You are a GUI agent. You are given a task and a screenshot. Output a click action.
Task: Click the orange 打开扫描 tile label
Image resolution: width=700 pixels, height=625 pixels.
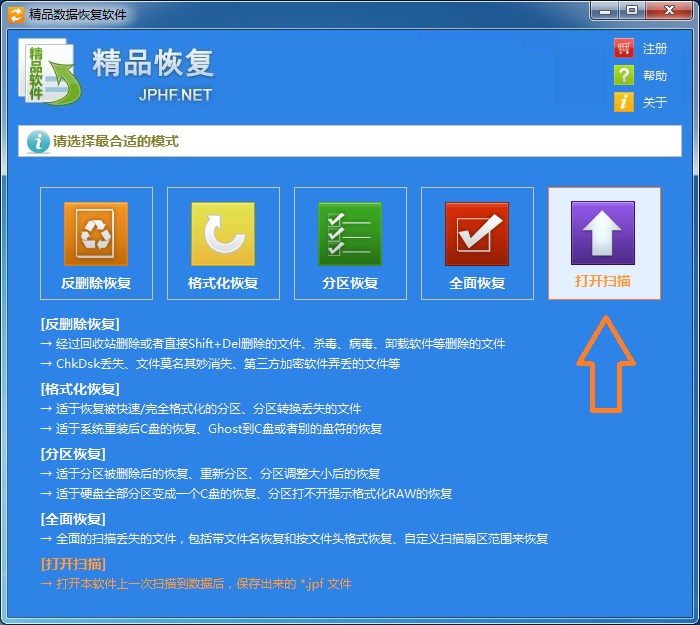click(603, 281)
